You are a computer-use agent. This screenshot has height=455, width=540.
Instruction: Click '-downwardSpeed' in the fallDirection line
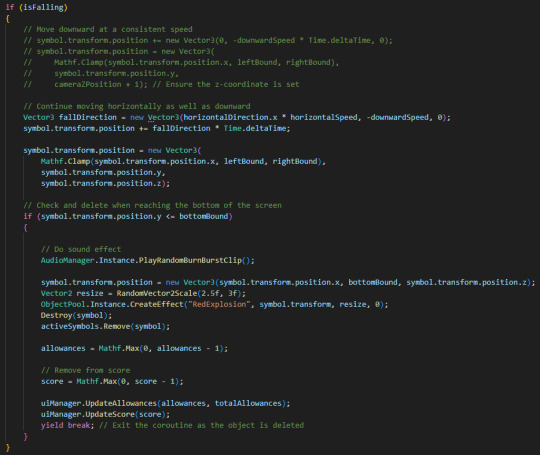point(397,117)
